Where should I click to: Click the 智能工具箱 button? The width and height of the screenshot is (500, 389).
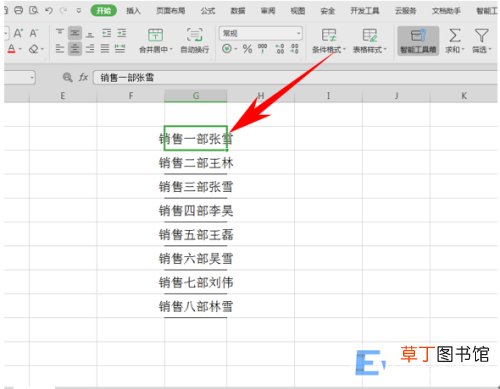pos(418,41)
